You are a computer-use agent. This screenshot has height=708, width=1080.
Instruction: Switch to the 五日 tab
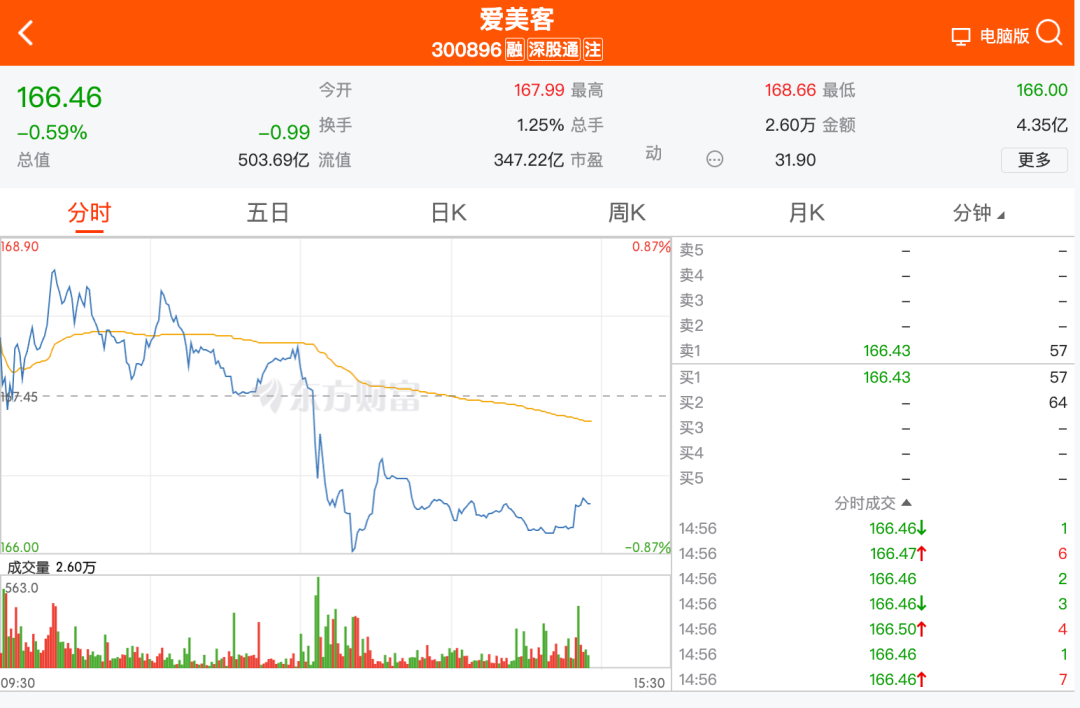click(x=268, y=213)
